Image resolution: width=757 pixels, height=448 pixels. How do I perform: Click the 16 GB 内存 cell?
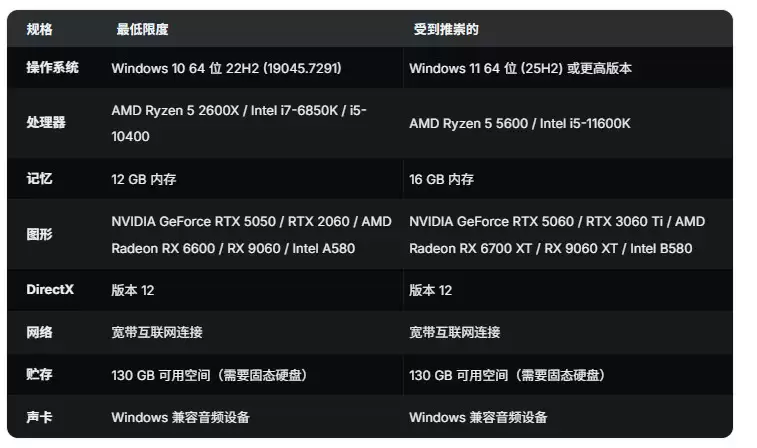[442, 179]
